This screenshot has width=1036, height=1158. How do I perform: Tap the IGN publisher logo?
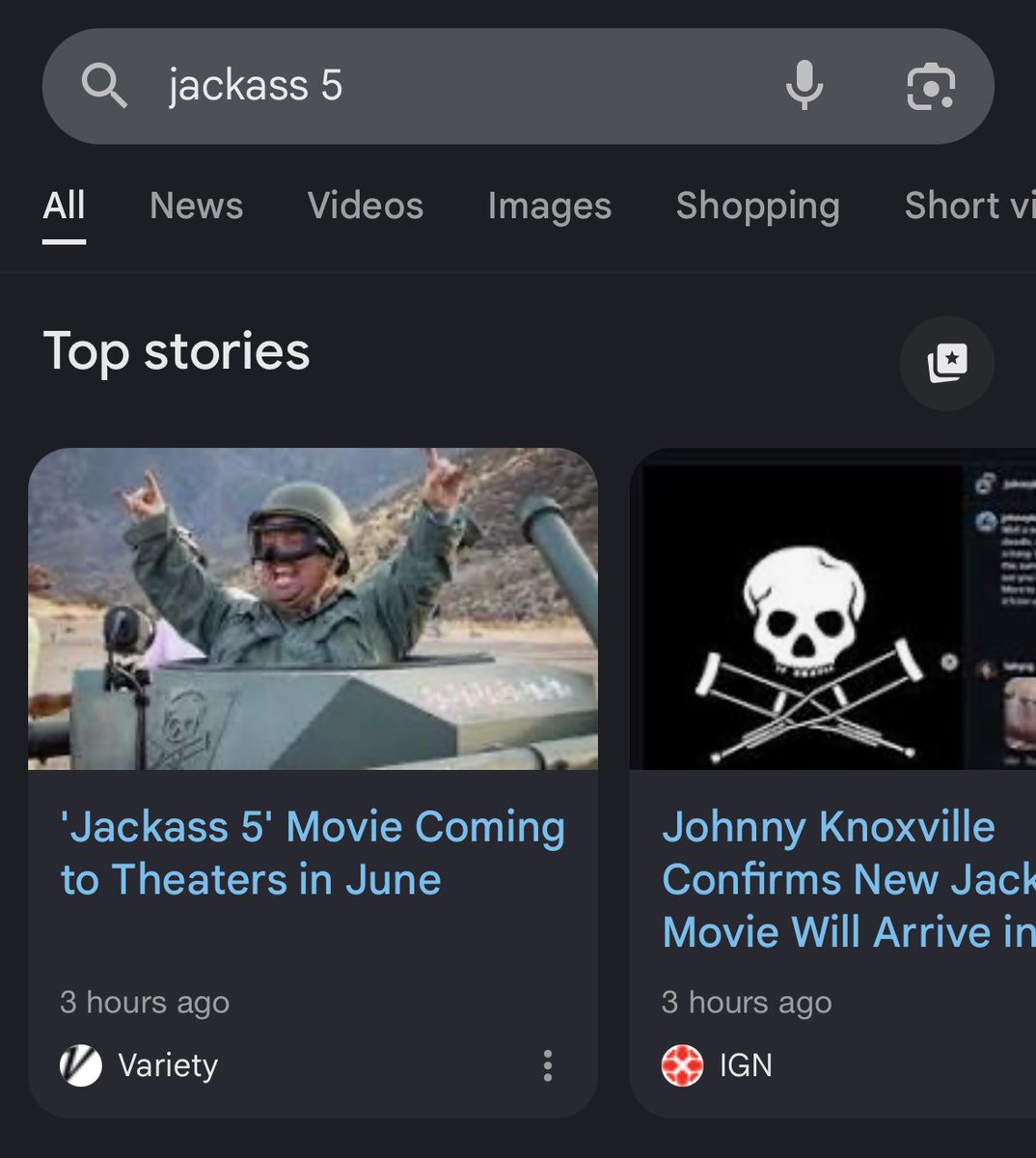click(x=682, y=1065)
